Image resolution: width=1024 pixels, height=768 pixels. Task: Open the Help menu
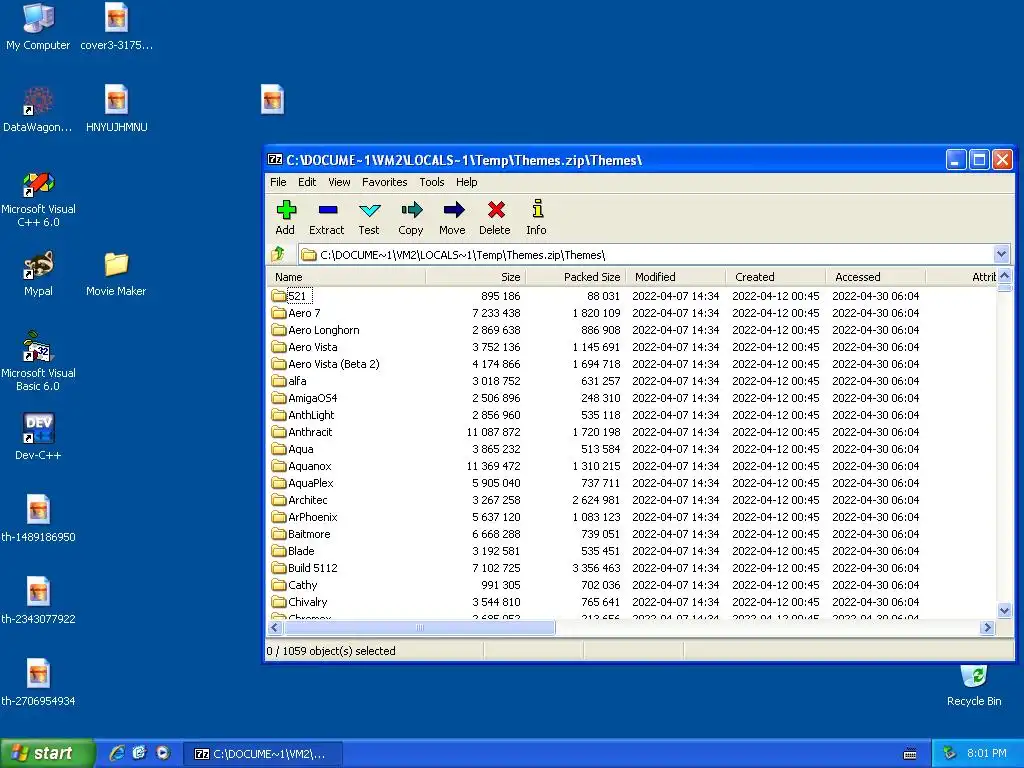click(x=466, y=182)
